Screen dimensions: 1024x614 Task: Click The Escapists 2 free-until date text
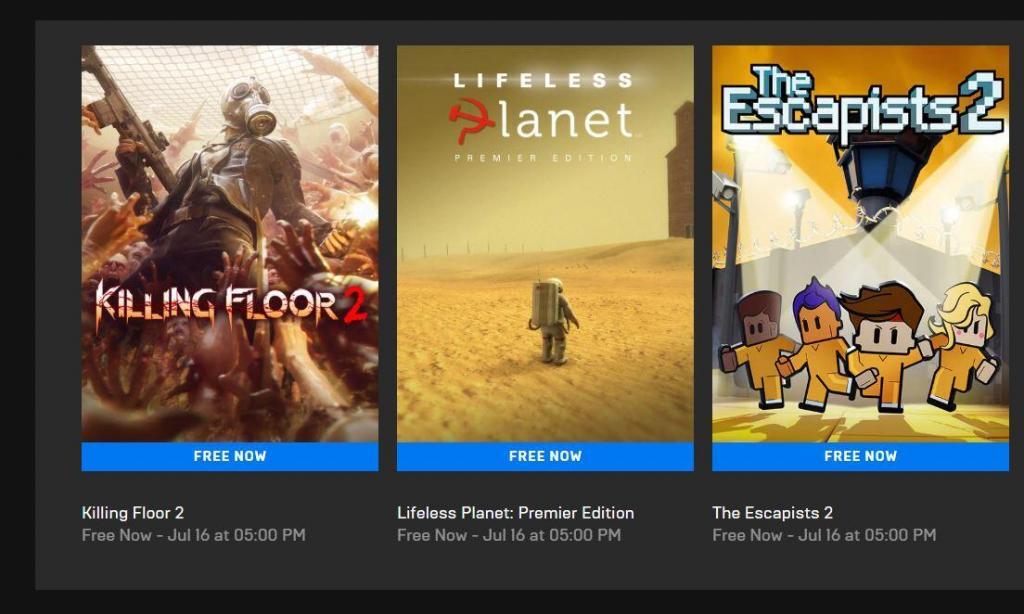(824, 535)
